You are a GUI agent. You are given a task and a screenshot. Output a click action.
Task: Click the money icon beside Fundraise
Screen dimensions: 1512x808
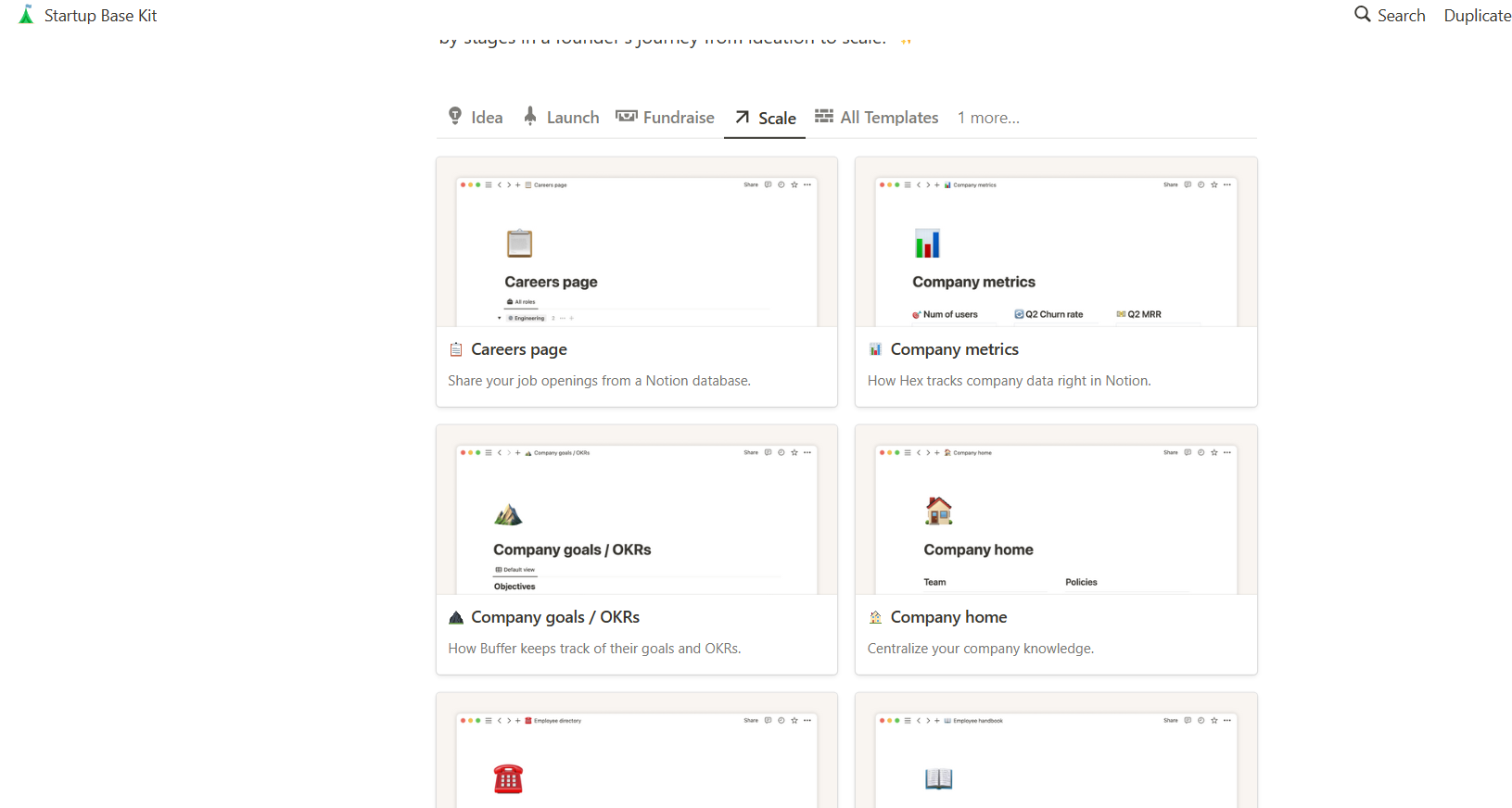[x=627, y=116]
